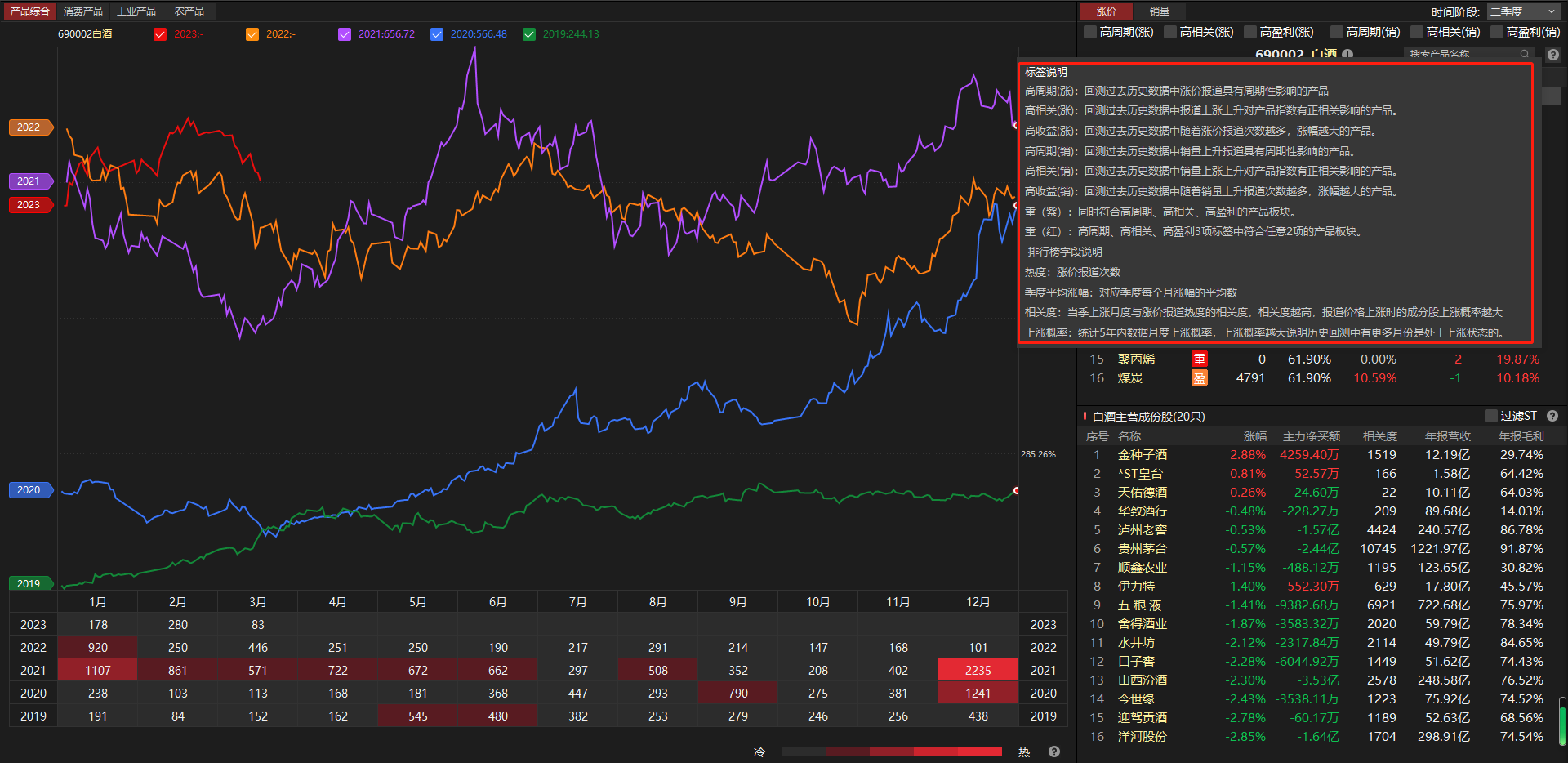Select the 涨价 tab

point(1107,11)
